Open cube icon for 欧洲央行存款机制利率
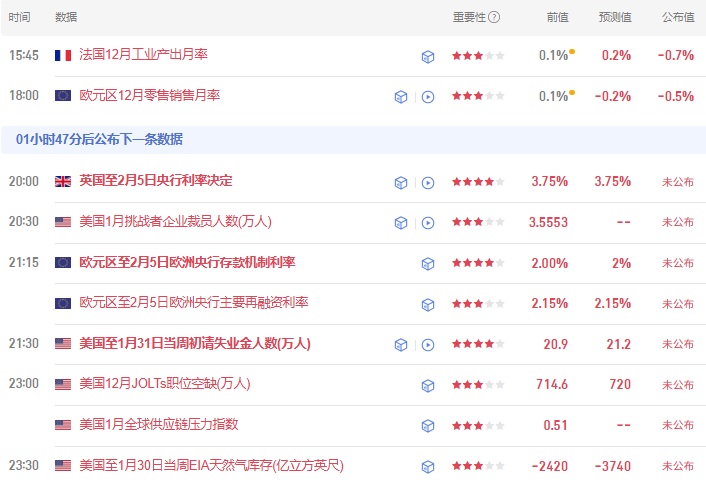This screenshot has height=486, width=706. 428,263
